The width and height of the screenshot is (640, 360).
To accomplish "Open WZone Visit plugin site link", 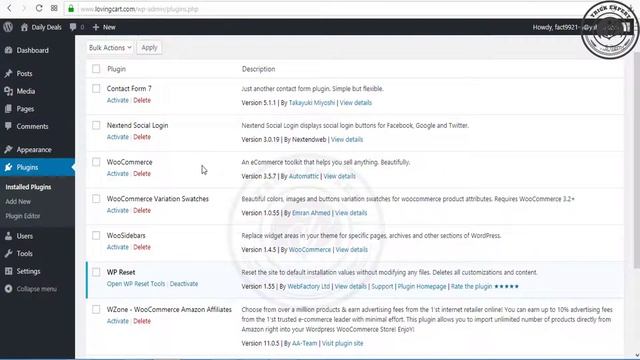I will point(342,343).
